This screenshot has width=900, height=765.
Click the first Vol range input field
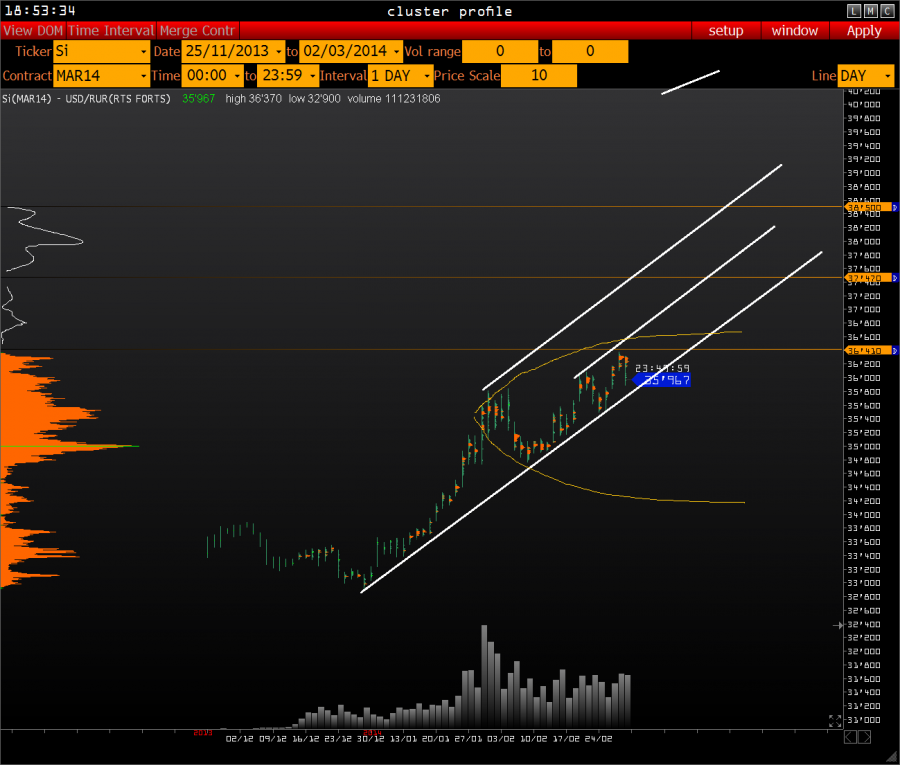click(x=500, y=51)
